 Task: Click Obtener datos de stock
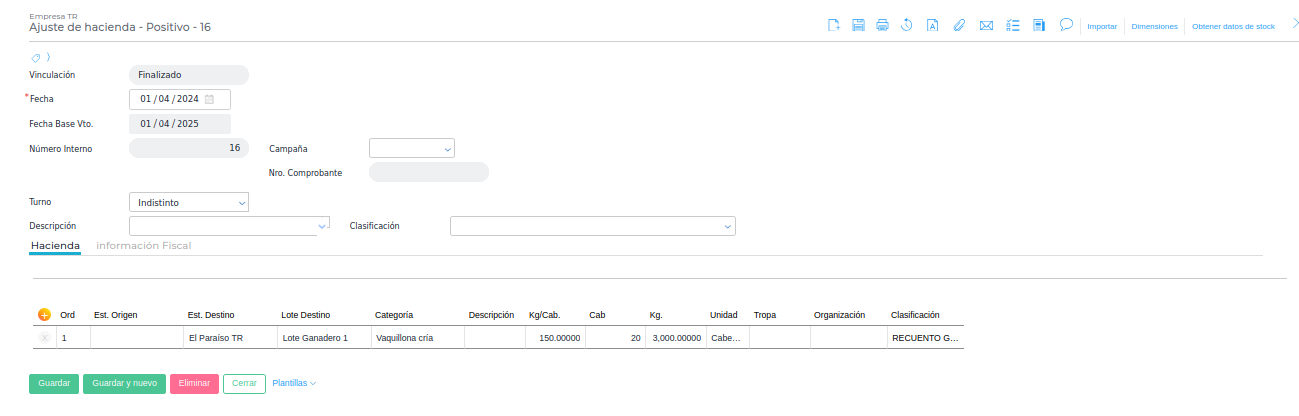tap(1233, 27)
